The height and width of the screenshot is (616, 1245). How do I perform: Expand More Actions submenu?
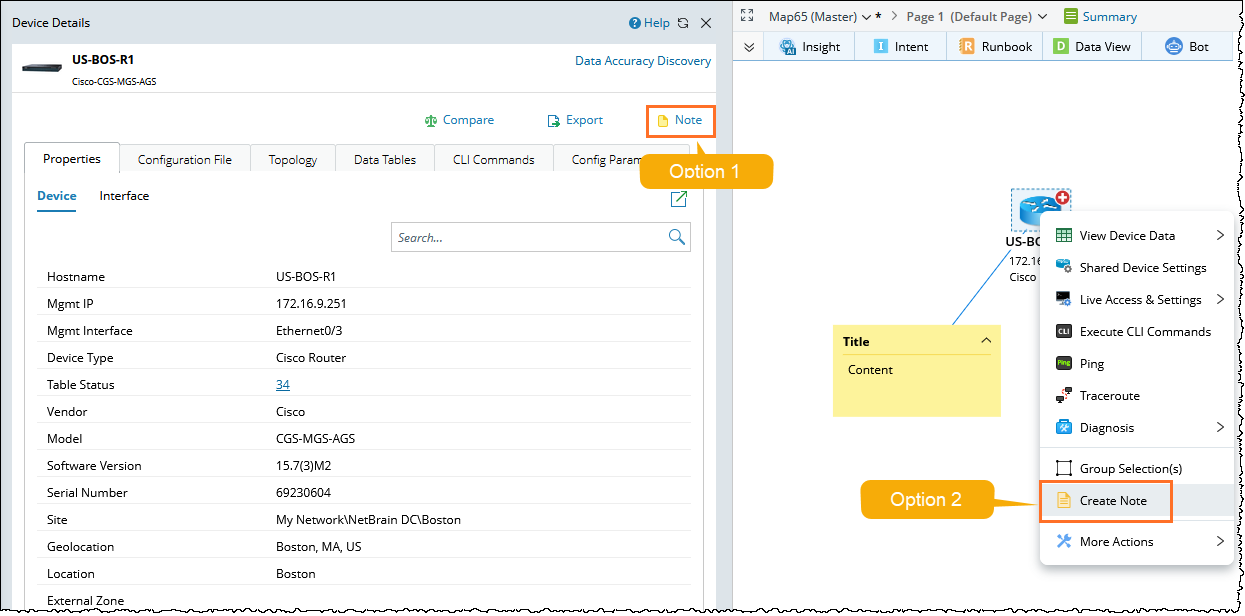(1139, 542)
